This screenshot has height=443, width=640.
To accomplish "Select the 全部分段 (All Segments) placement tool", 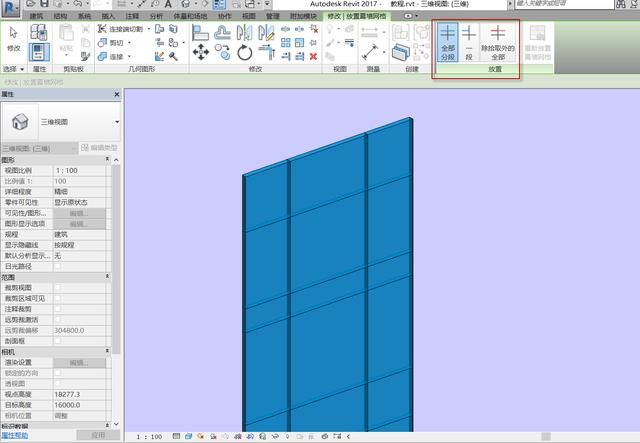I will tap(447, 42).
